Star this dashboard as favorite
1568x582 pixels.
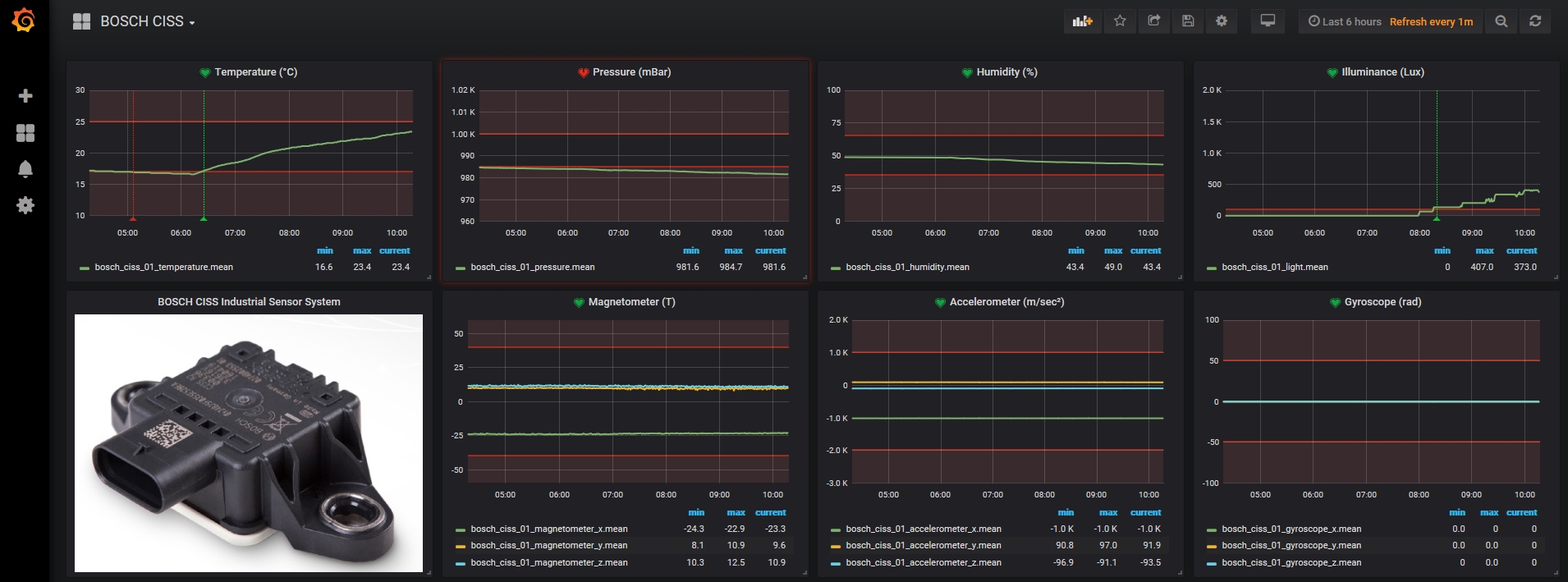(x=1120, y=21)
